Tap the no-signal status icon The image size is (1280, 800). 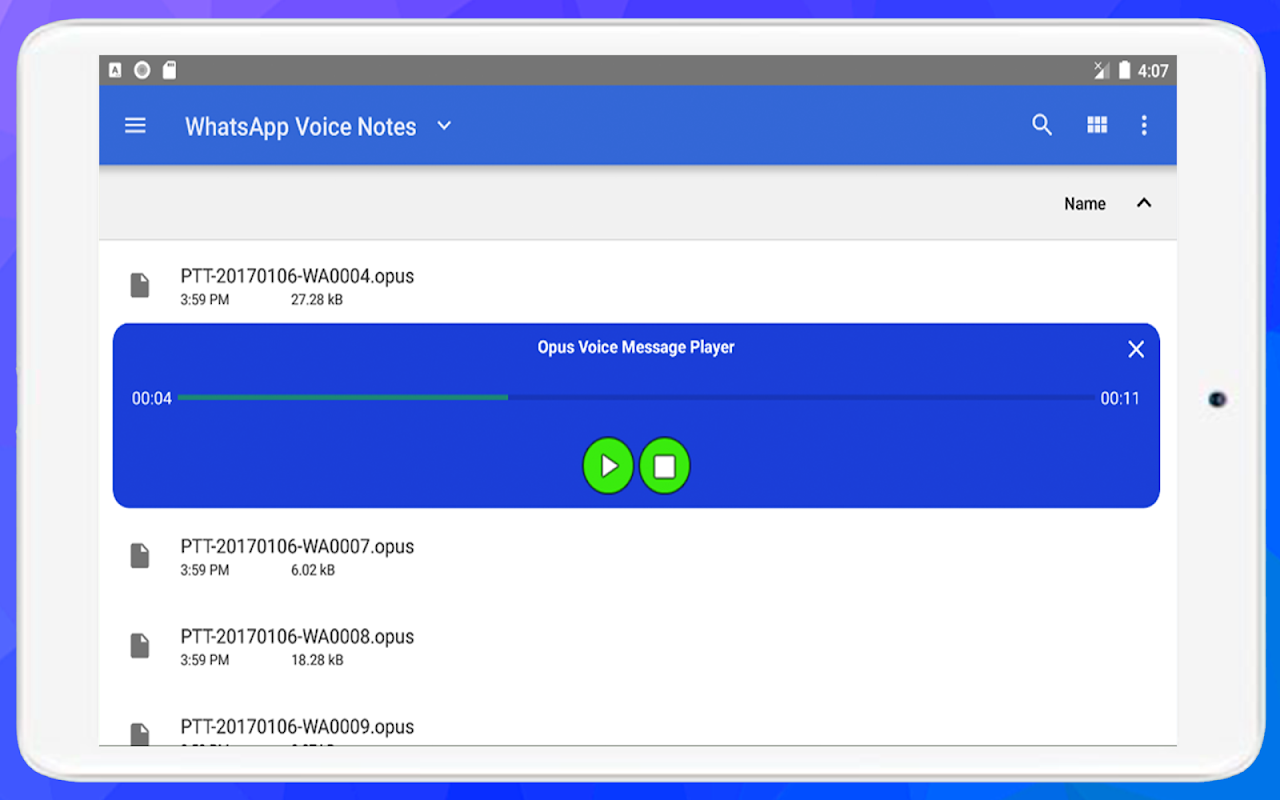point(1102,70)
